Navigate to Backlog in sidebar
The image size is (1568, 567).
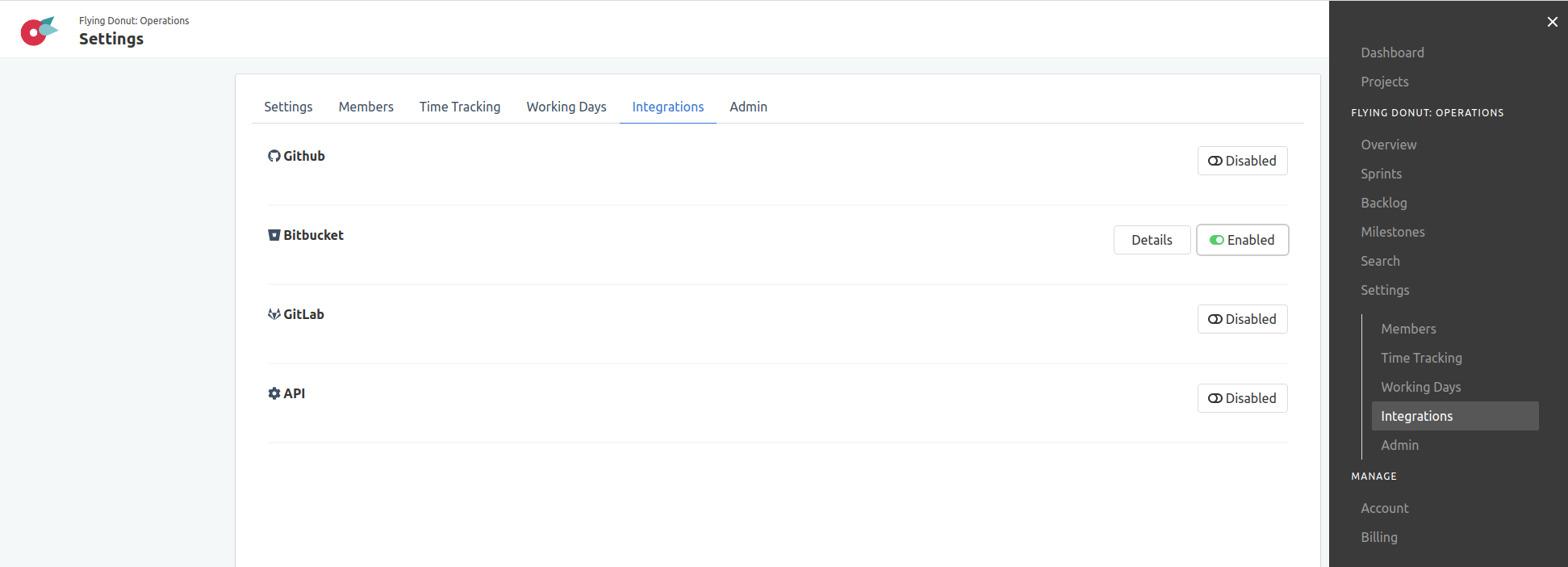pyautogui.click(x=1383, y=203)
